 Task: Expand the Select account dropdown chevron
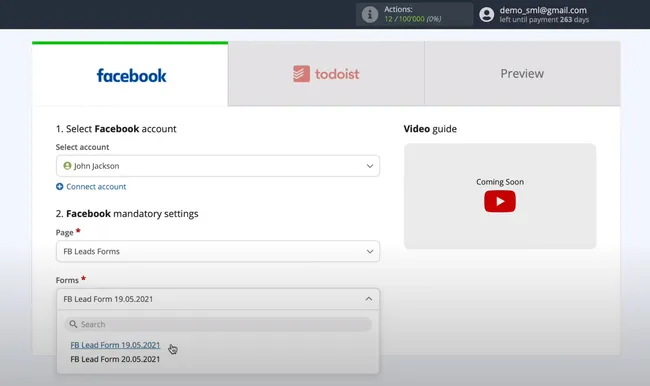(370, 166)
